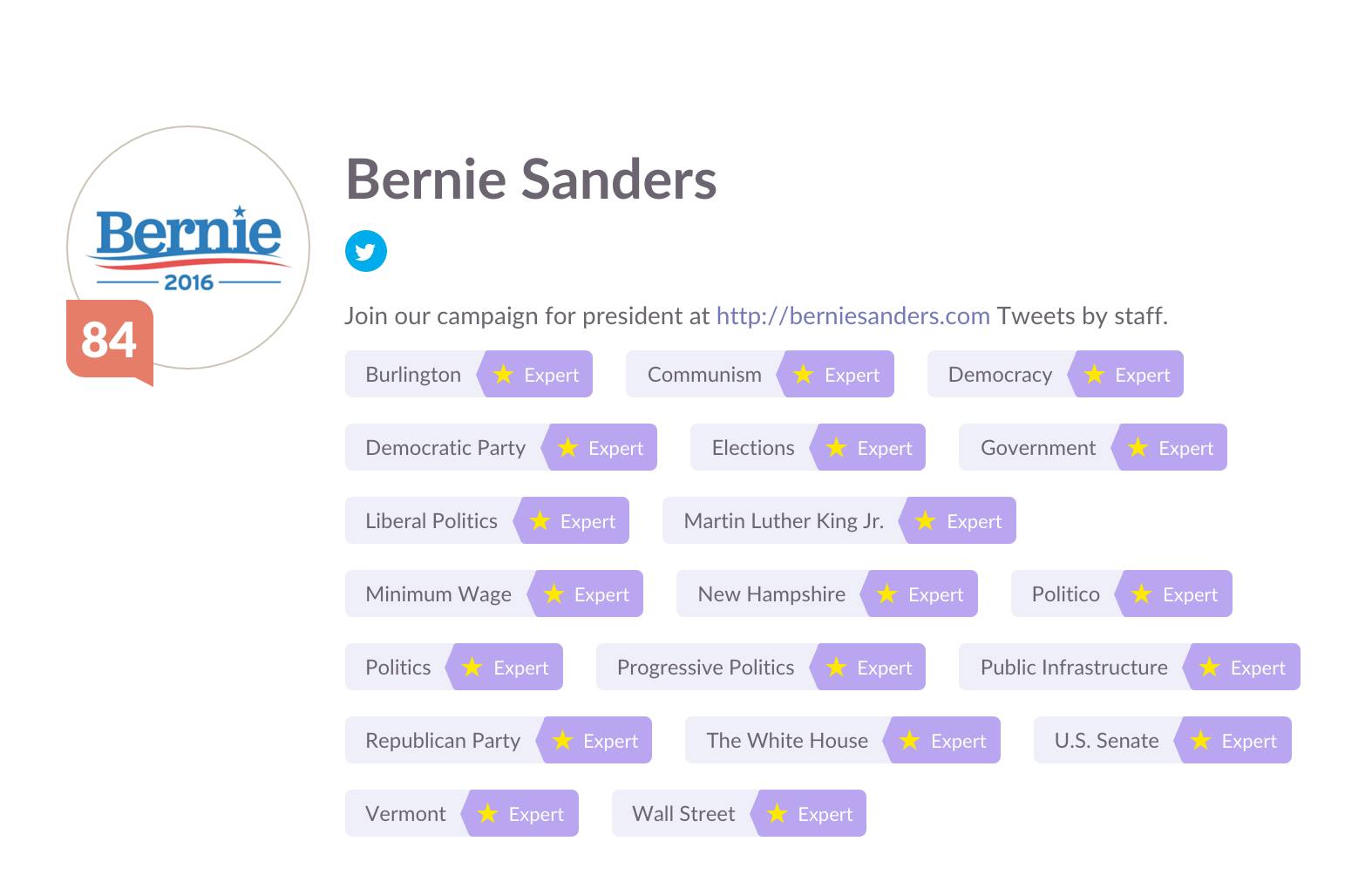
Task: Click the Democracy tag's star icon
Action: point(1094,375)
